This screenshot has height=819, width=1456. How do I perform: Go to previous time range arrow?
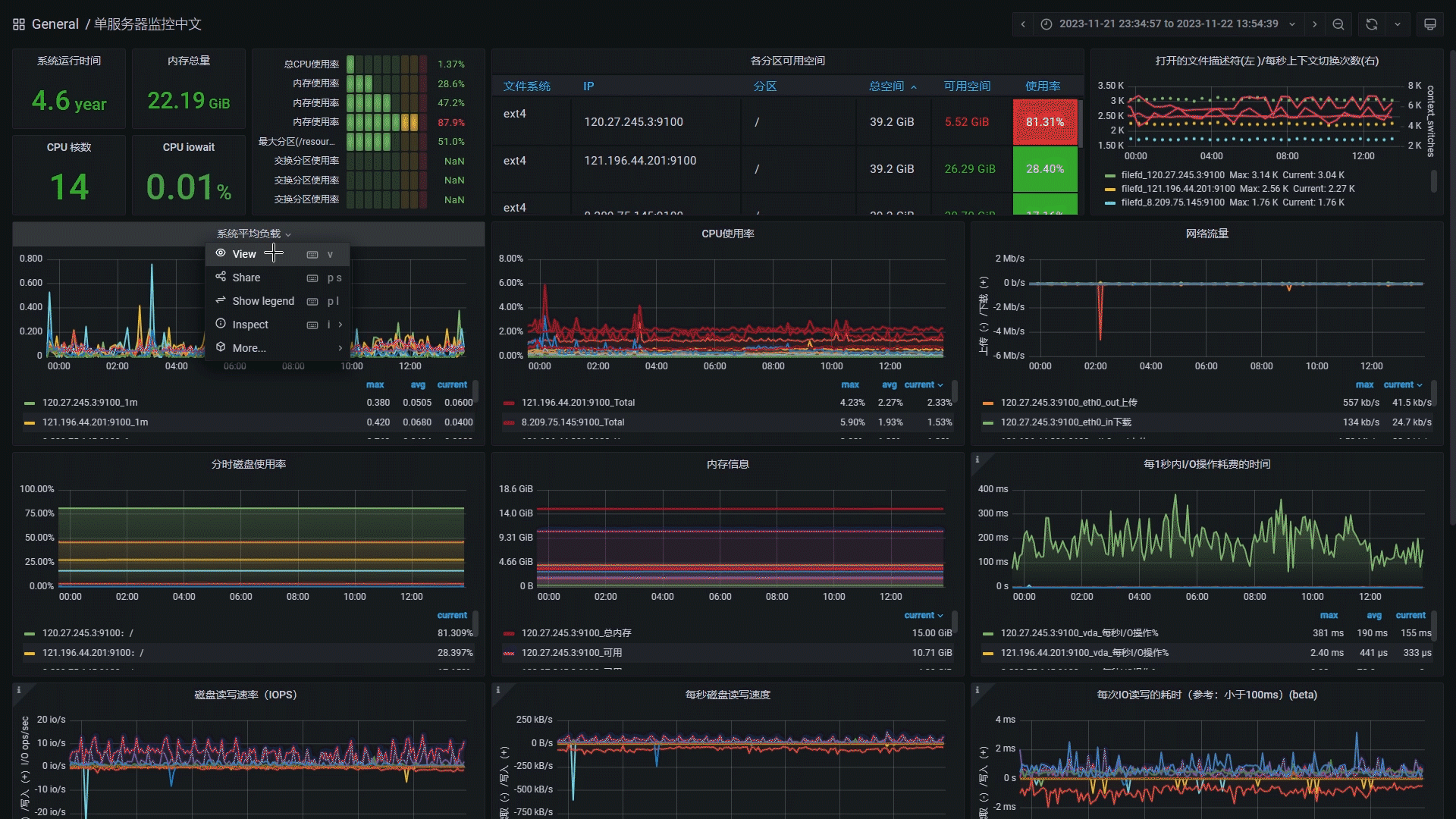1023,24
